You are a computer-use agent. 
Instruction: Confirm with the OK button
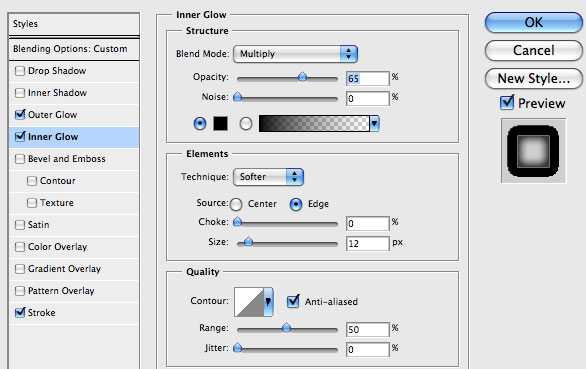point(534,22)
